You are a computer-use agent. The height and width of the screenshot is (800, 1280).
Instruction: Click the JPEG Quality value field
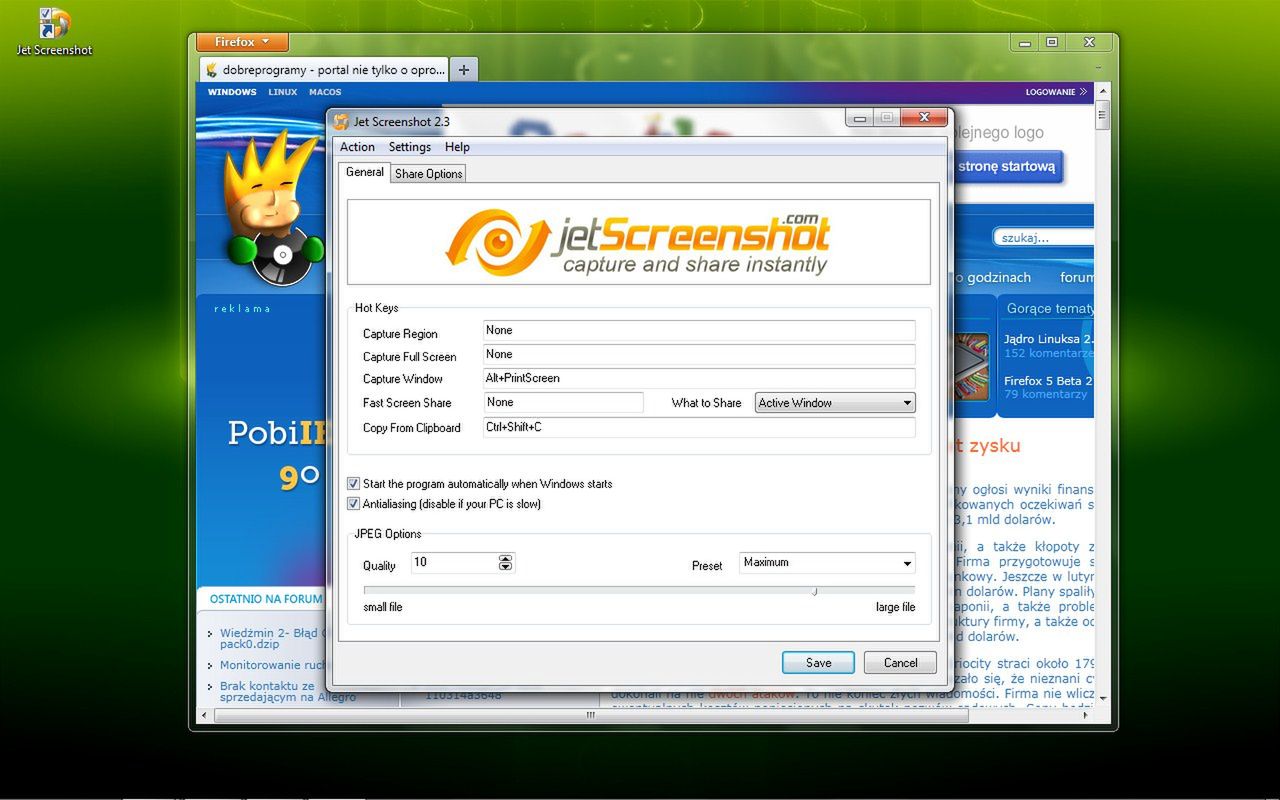pos(453,563)
